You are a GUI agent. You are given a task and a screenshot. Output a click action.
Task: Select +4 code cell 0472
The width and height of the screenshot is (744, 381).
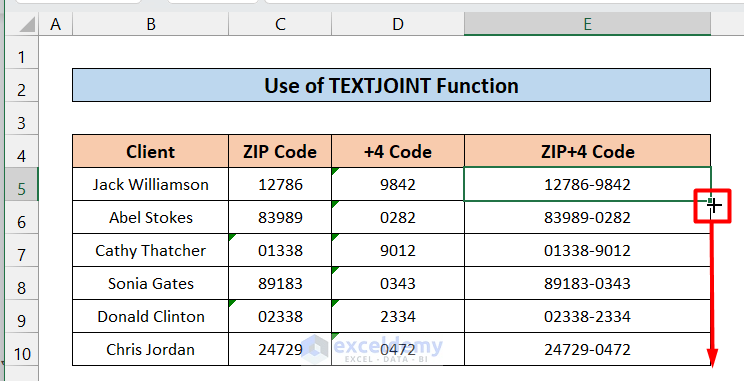pos(398,349)
